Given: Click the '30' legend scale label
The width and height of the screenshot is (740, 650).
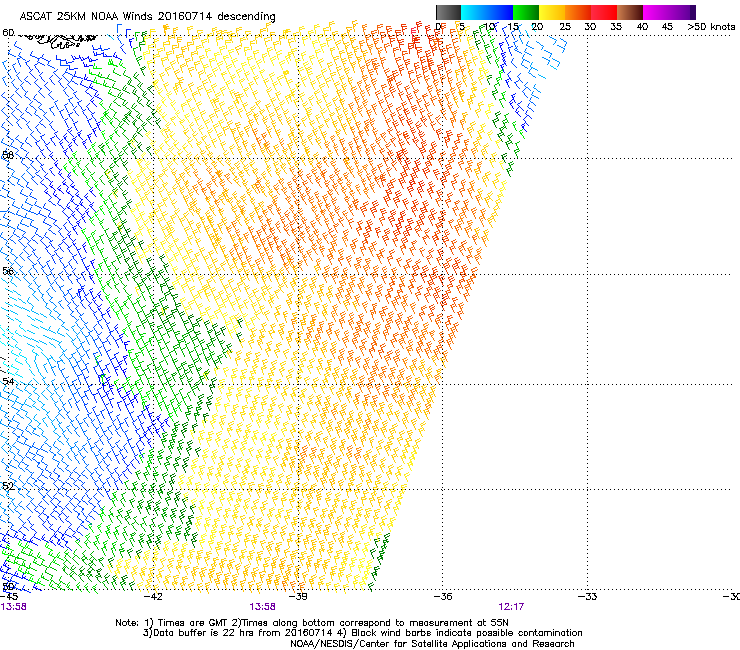Looking at the screenshot, I should (x=590, y=26).
